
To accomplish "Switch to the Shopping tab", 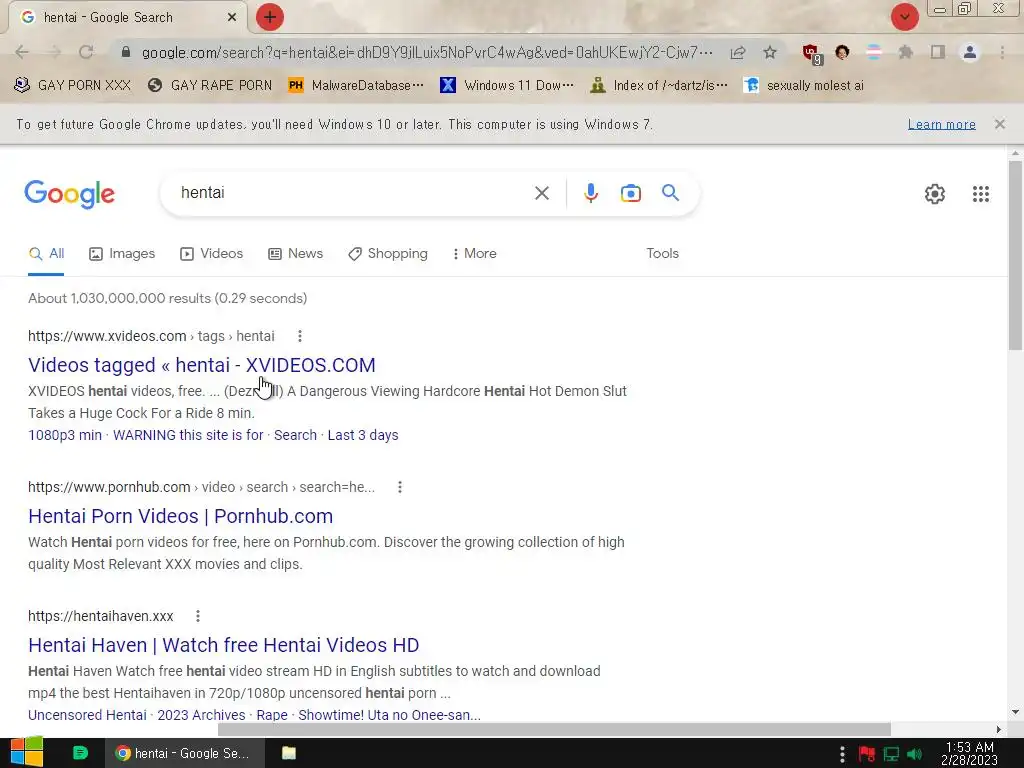I will click(x=388, y=253).
